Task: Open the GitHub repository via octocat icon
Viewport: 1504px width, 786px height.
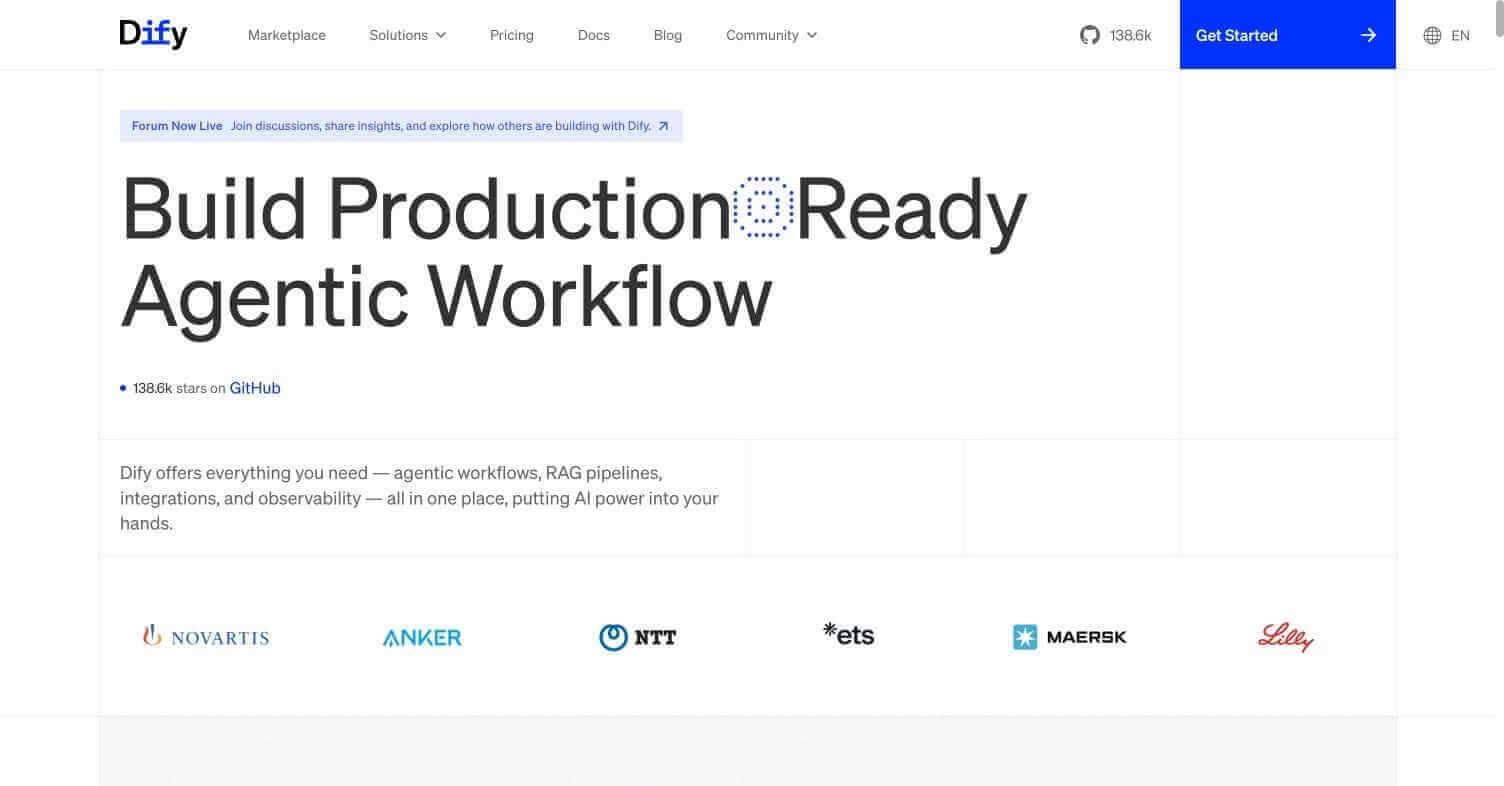Action: point(1089,34)
